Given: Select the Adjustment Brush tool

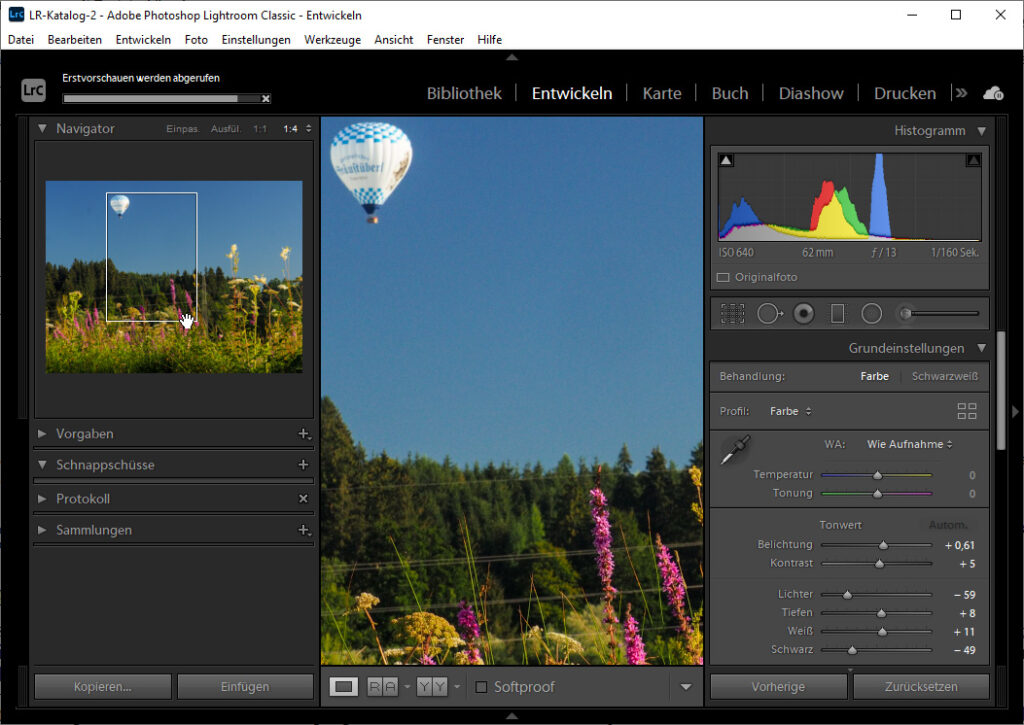Looking at the screenshot, I should coord(905,313).
